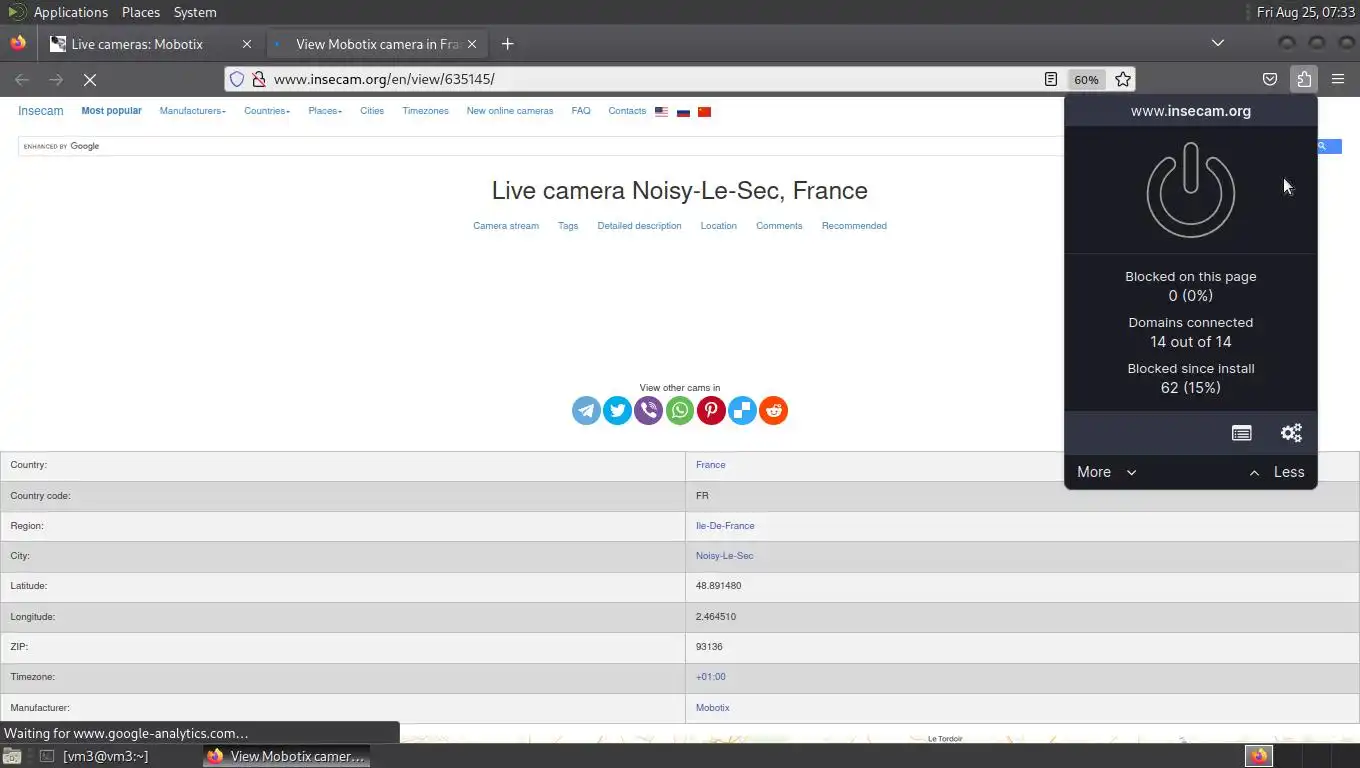Open the extensions puzzle icon

(1304, 79)
